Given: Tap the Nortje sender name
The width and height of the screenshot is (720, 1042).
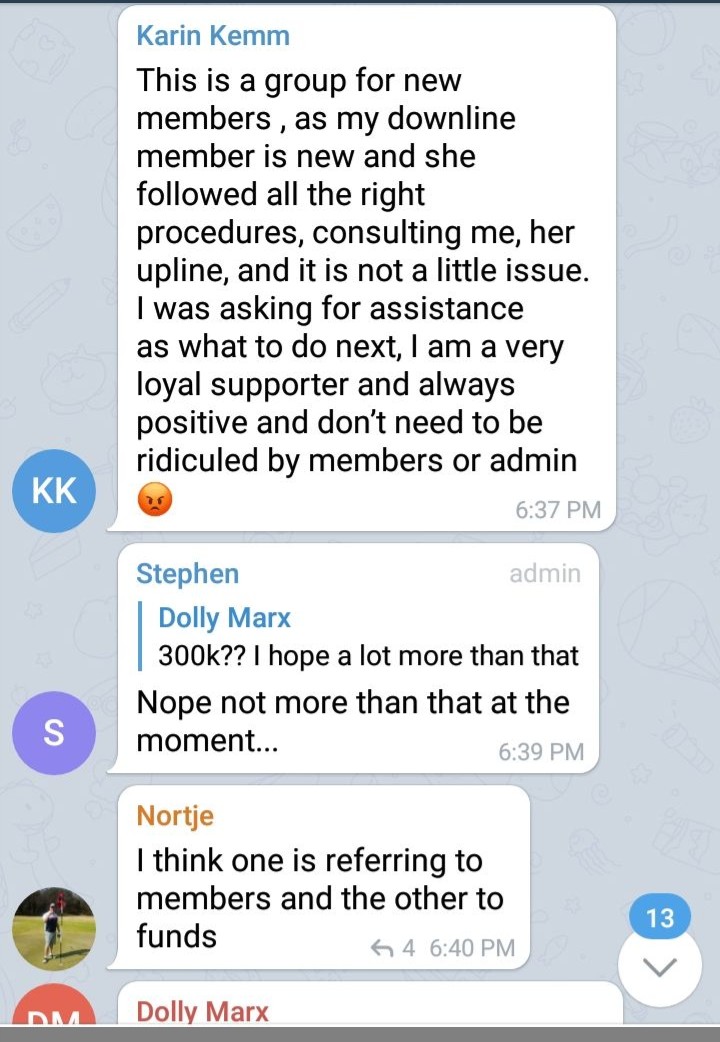Looking at the screenshot, I should pyautogui.click(x=175, y=816).
